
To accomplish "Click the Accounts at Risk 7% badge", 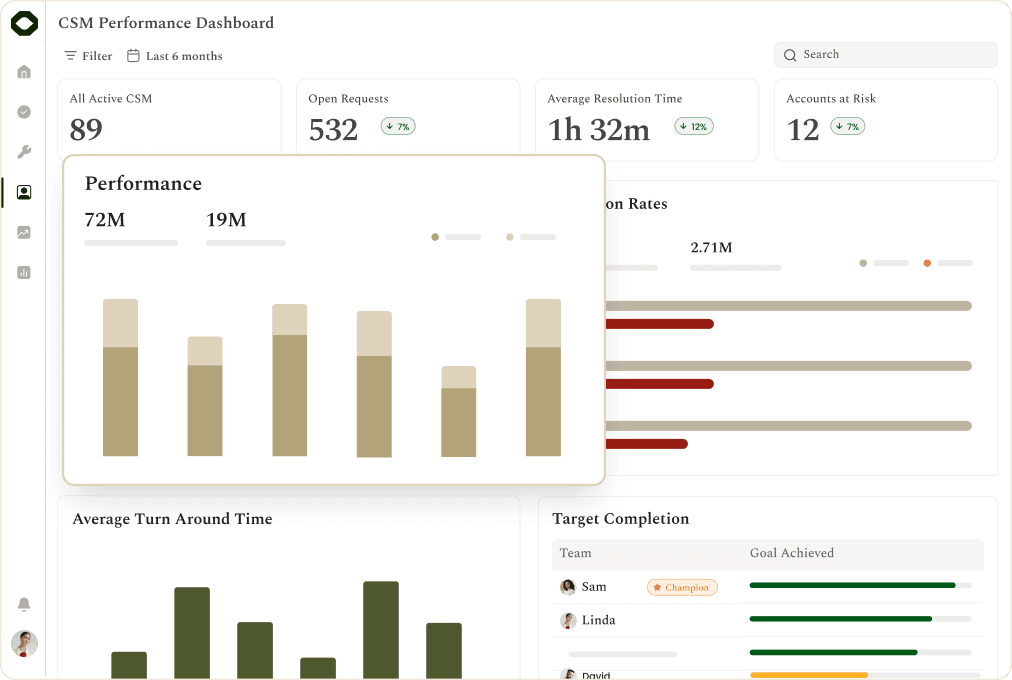I will click(847, 126).
